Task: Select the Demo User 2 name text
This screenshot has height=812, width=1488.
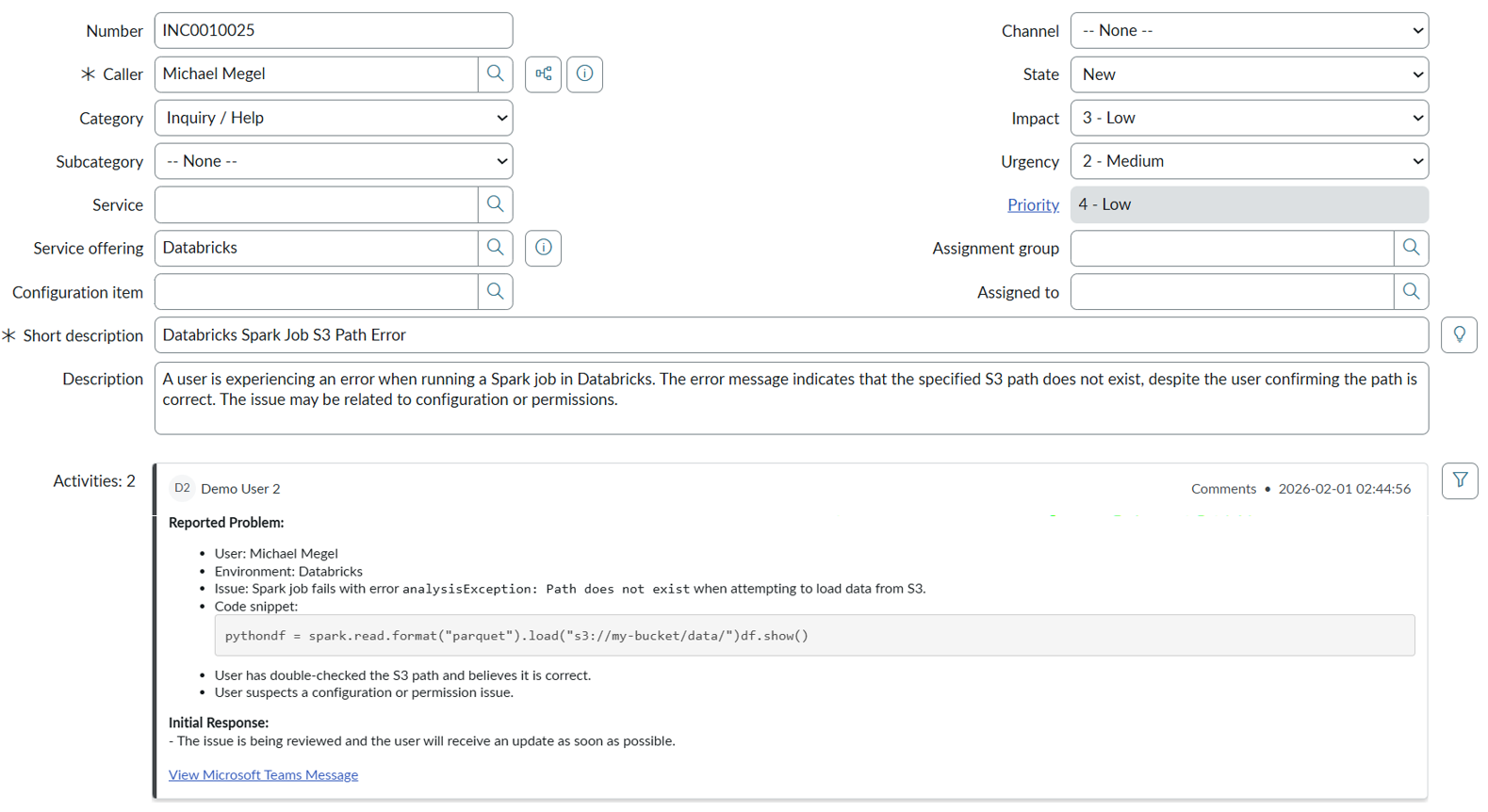Action: pos(240,489)
